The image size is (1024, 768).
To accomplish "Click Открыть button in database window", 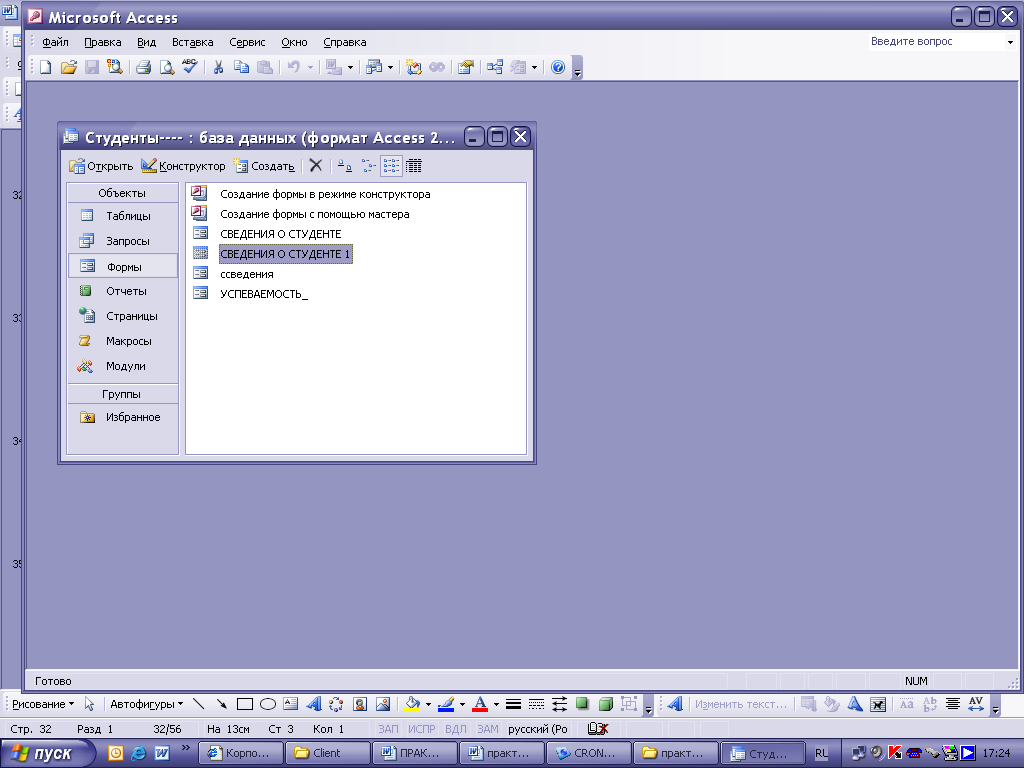I will [101, 166].
